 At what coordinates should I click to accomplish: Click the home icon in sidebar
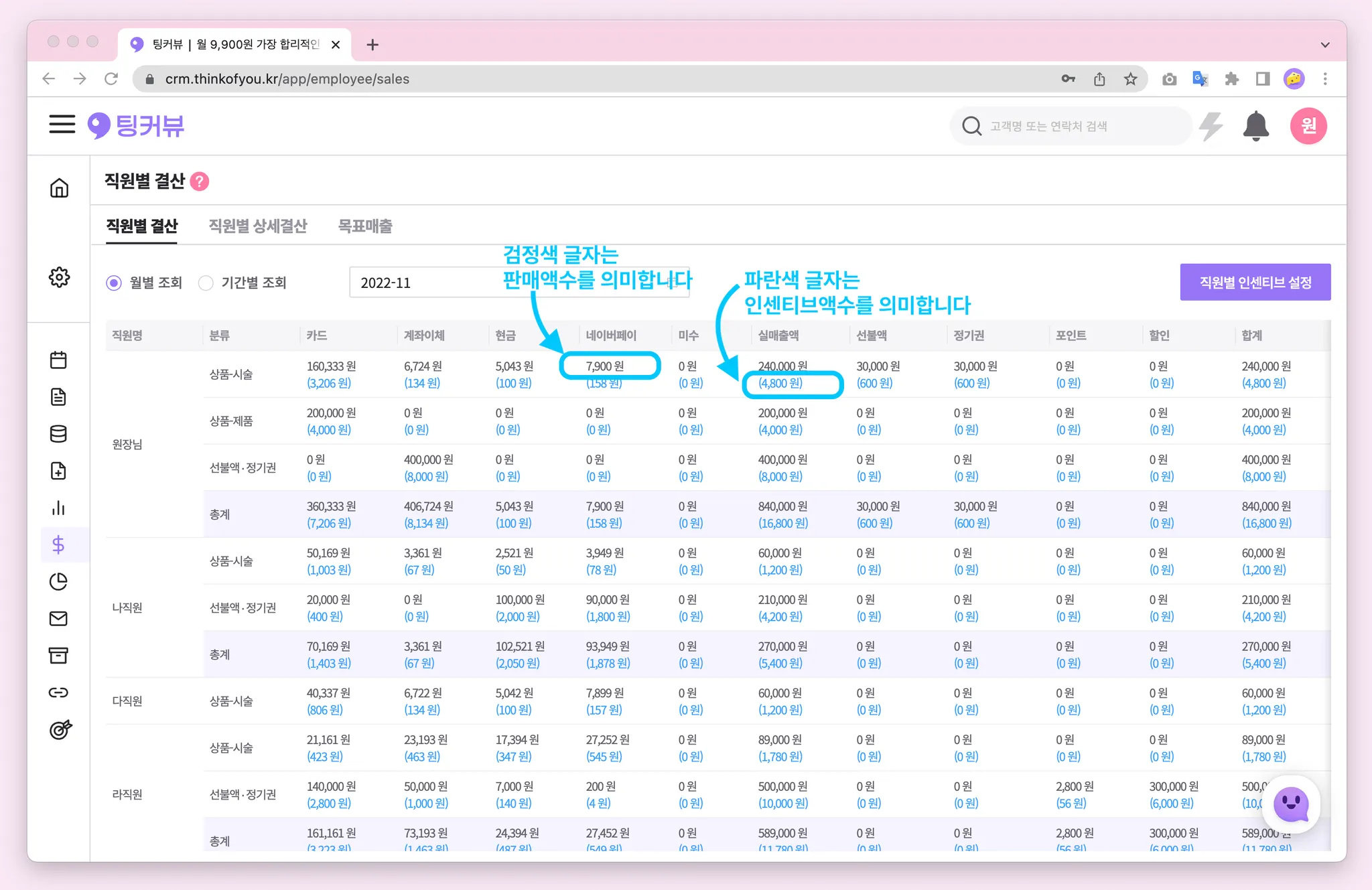(x=59, y=188)
